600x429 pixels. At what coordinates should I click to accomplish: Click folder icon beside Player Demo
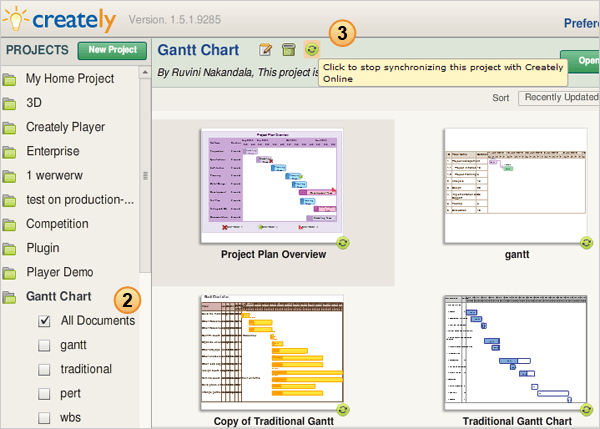click(x=9, y=273)
